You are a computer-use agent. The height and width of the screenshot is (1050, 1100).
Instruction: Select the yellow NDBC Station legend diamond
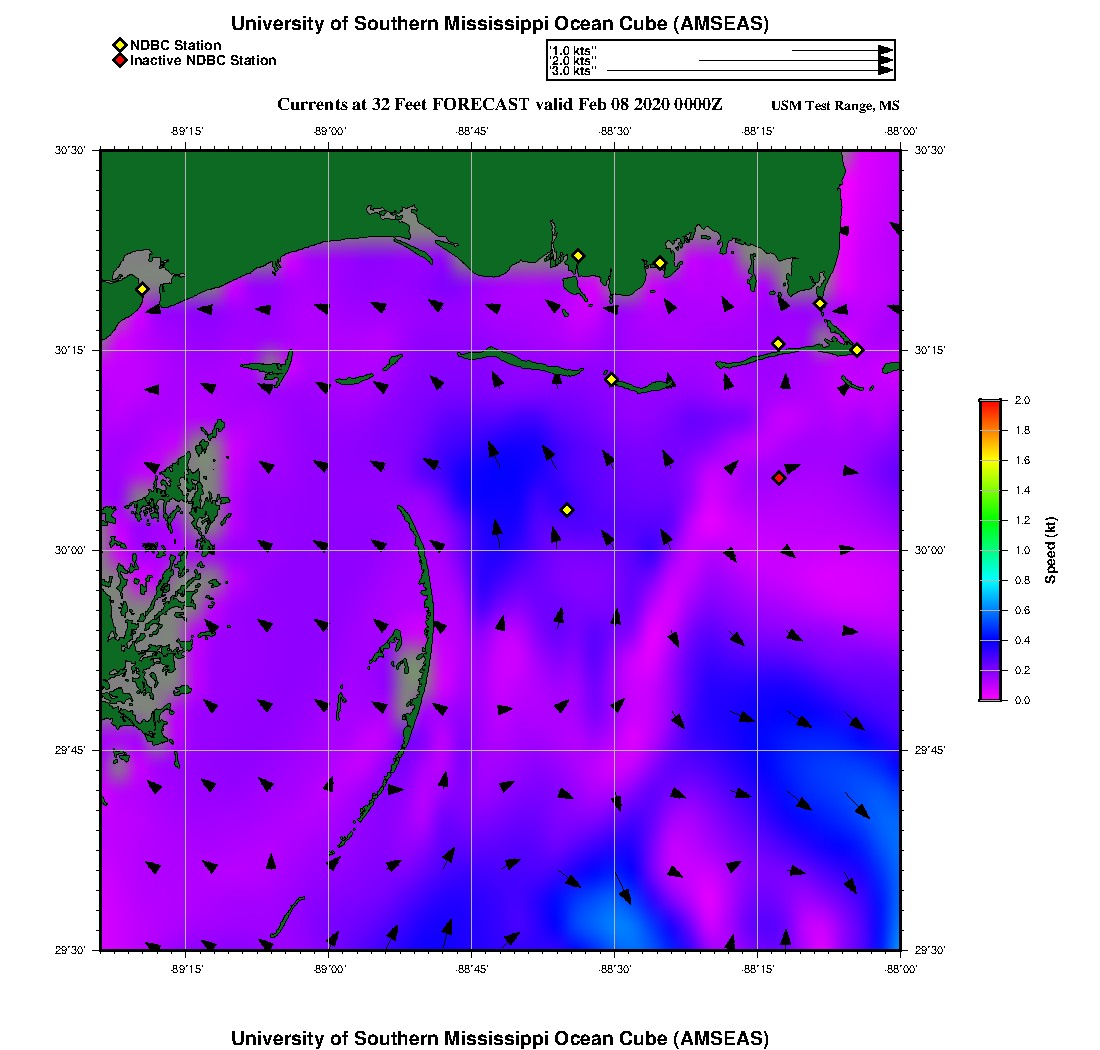119,45
